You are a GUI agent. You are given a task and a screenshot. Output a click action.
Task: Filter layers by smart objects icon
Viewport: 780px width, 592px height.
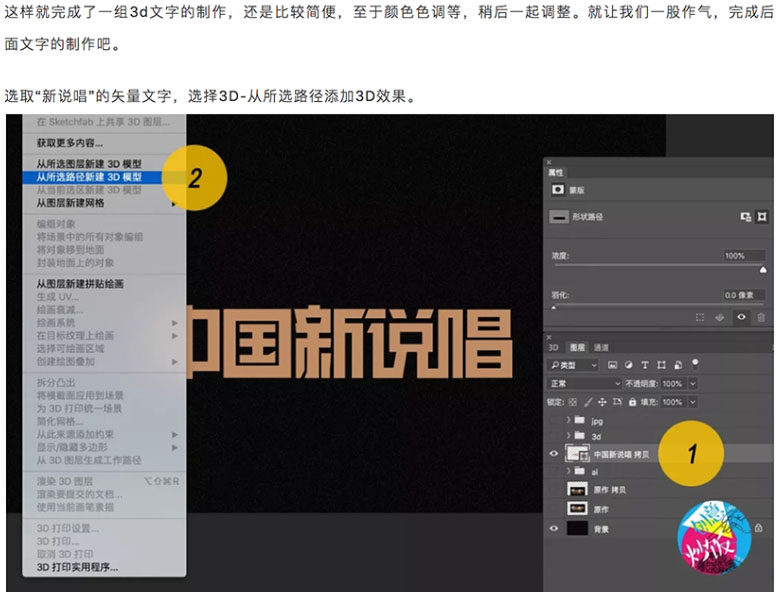point(678,365)
